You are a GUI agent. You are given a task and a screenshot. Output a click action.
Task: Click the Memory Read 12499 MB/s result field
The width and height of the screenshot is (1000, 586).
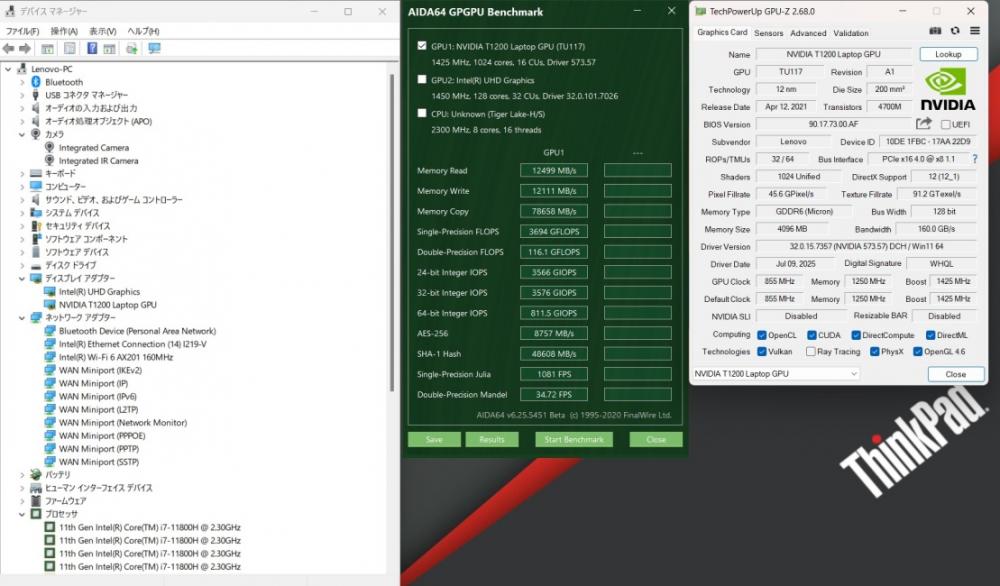tap(554, 170)
